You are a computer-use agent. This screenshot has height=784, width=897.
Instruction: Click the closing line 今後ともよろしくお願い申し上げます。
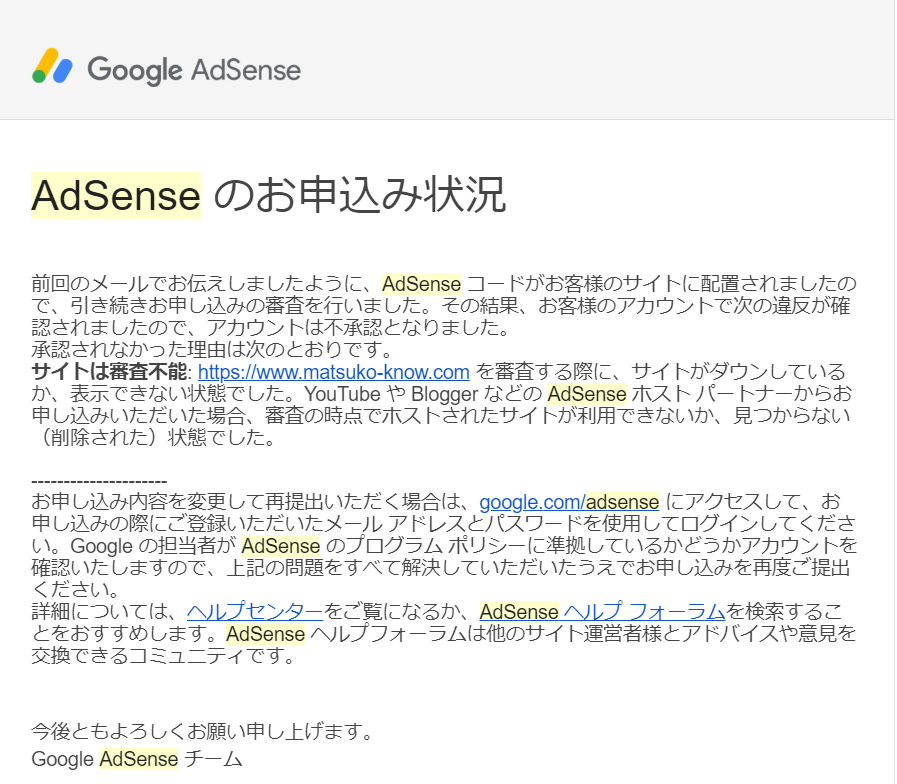click(x=203, y=731)
